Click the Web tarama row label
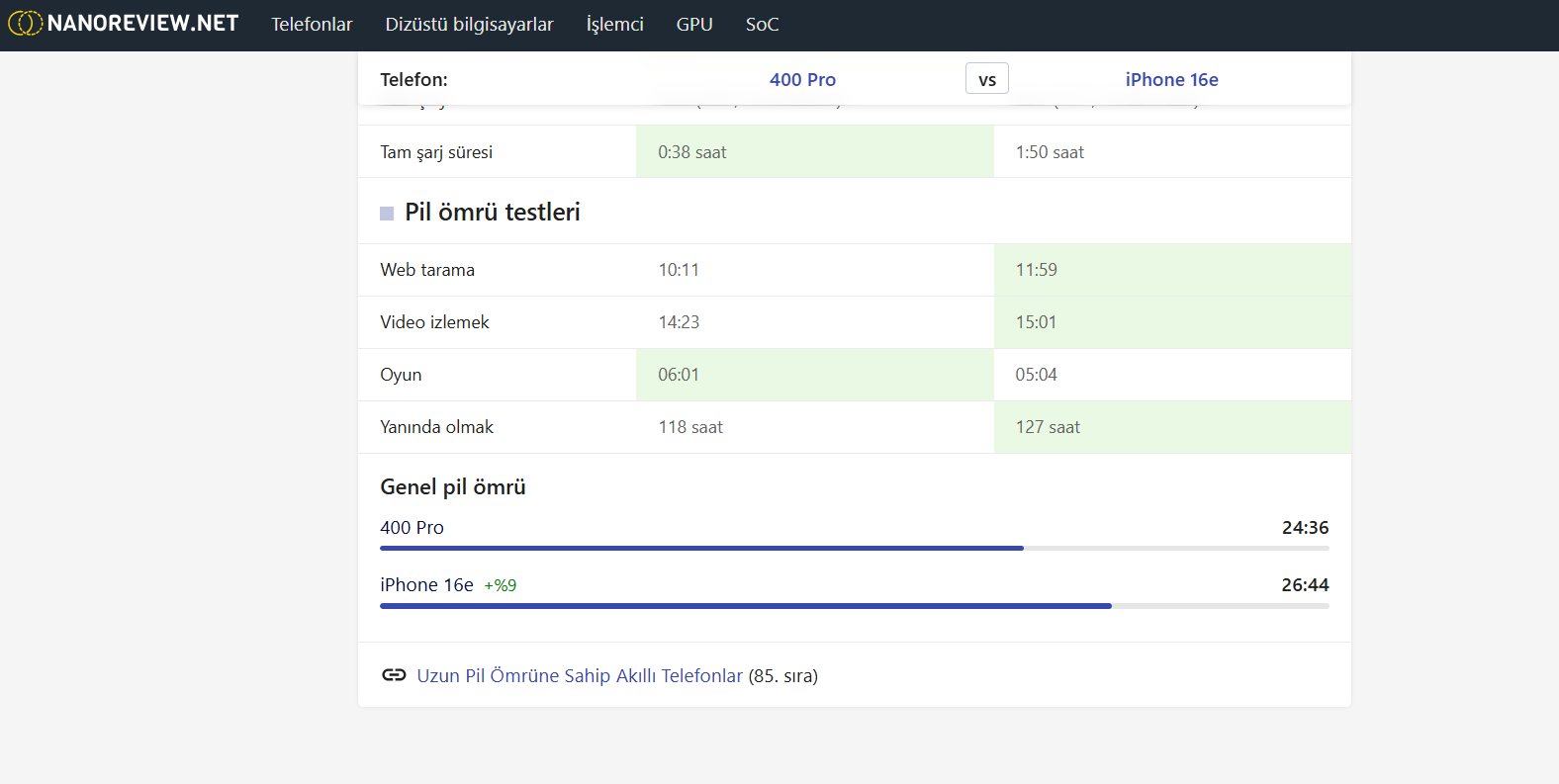Viewport: 1559px width, 784px height. point(427,270)
